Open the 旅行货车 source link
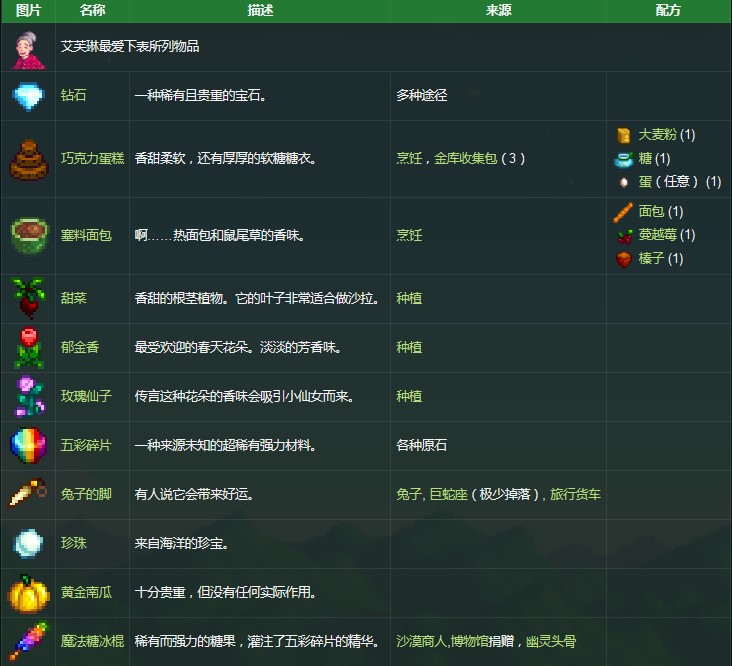732x666 pixels. coord(575,494)
